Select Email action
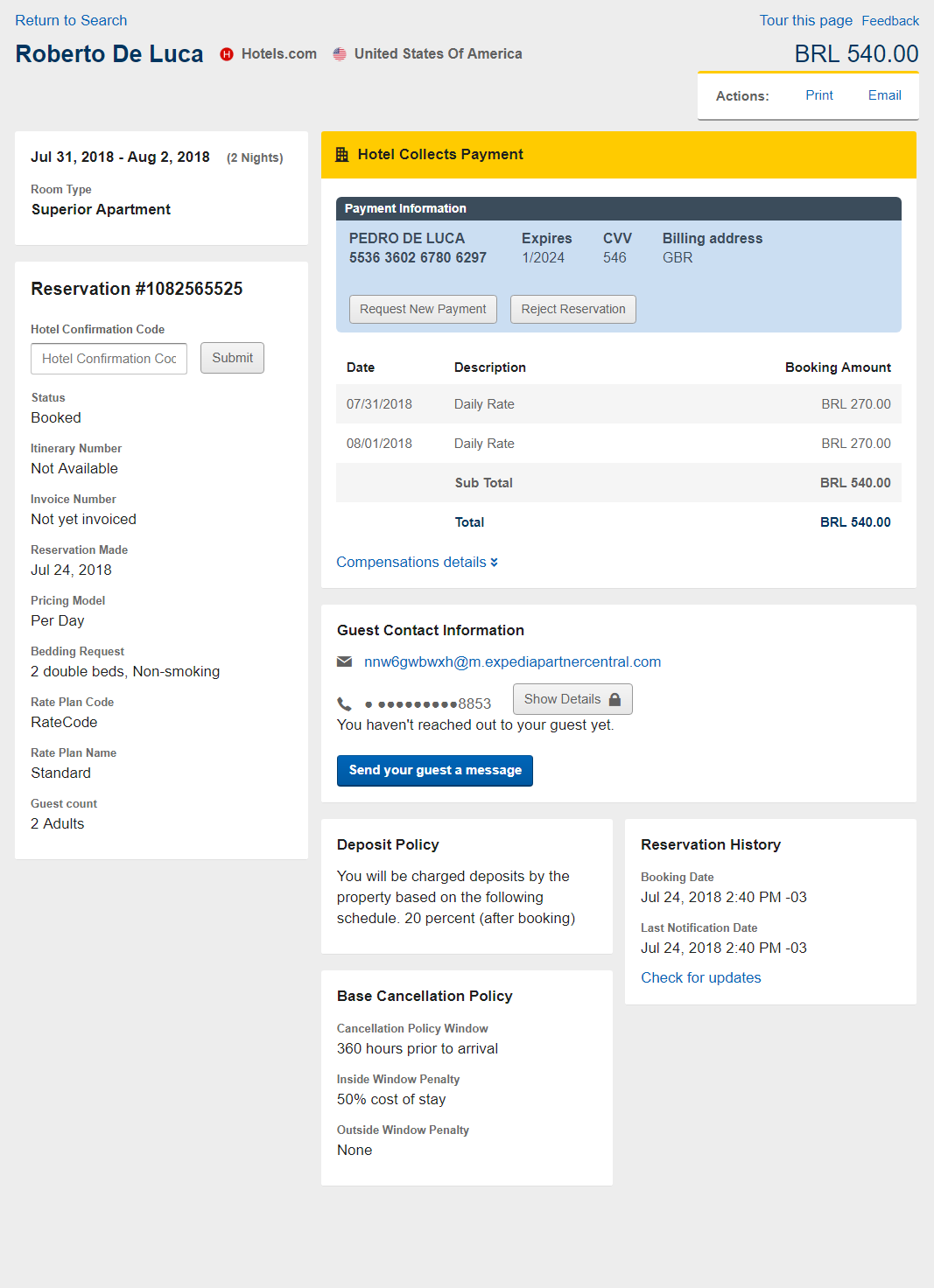Screen dimensions: 934x1288 point(884,95)
